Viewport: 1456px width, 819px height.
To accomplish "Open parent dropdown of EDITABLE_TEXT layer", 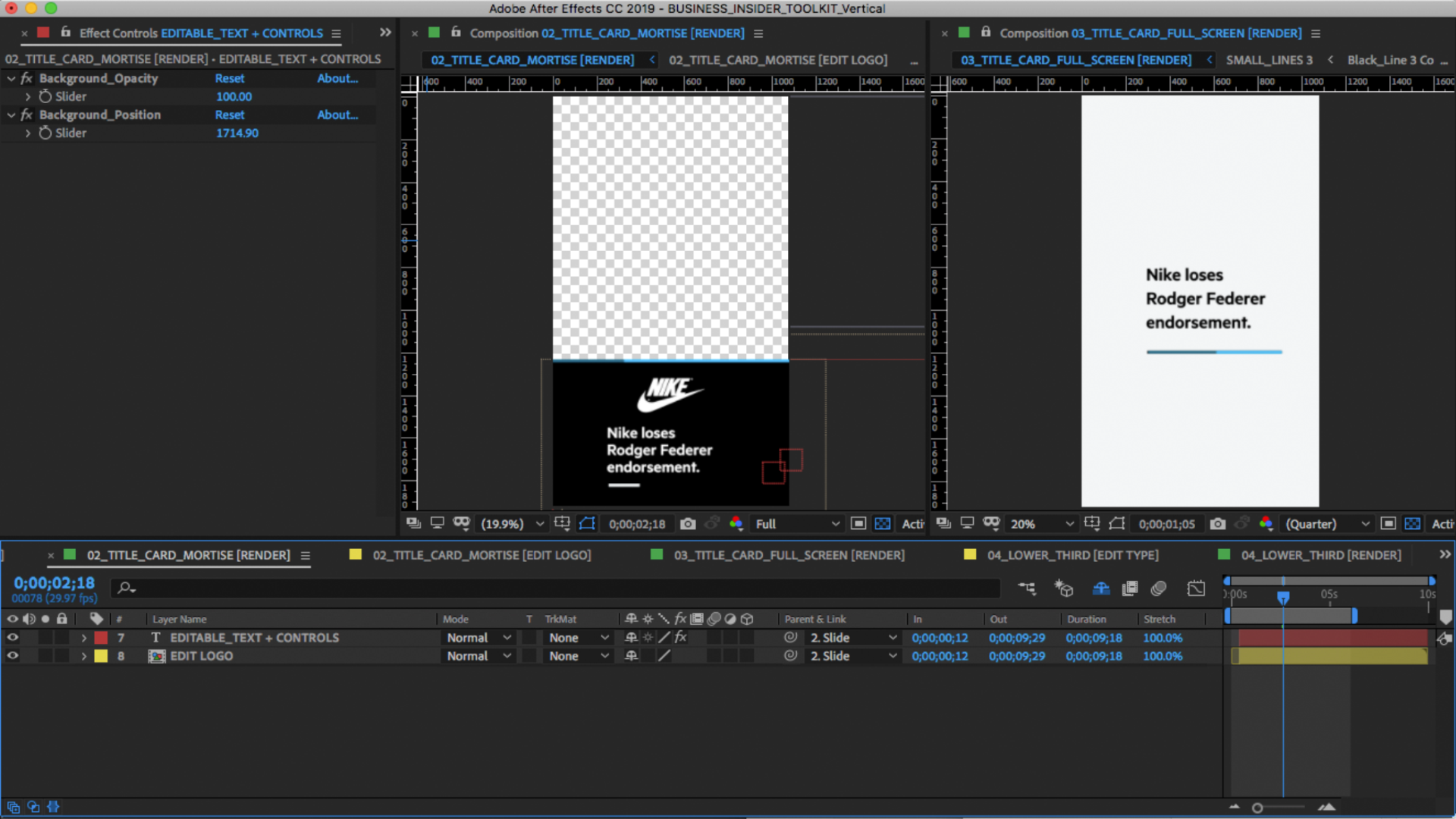I will point(853,638).
